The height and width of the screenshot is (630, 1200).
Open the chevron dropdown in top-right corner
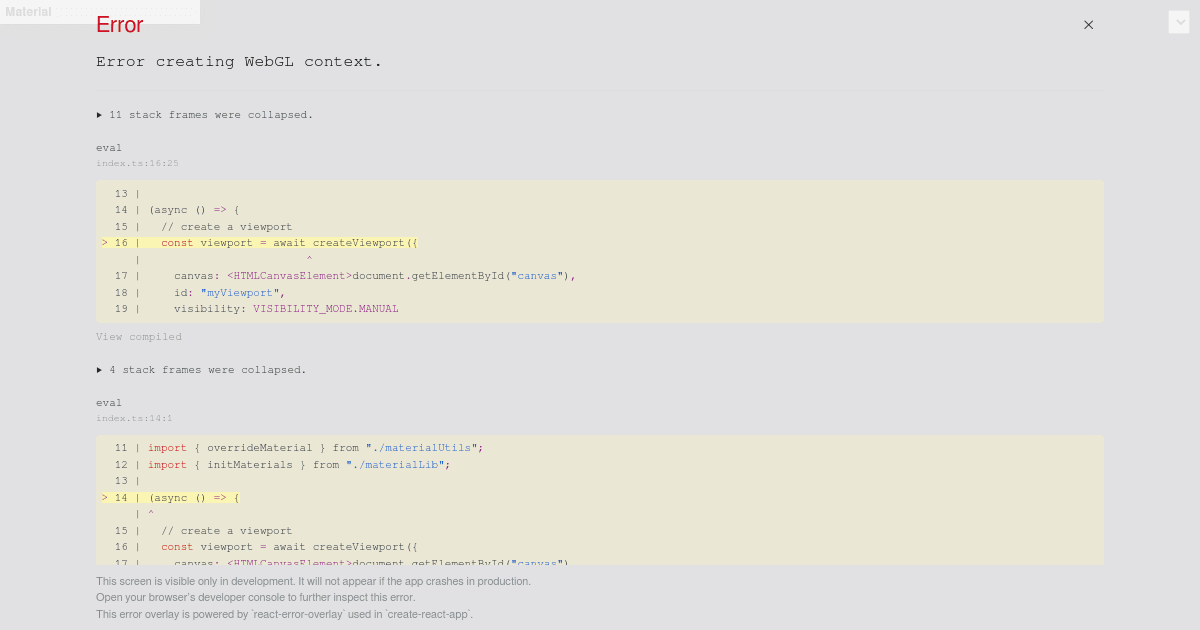point(1180,21)
